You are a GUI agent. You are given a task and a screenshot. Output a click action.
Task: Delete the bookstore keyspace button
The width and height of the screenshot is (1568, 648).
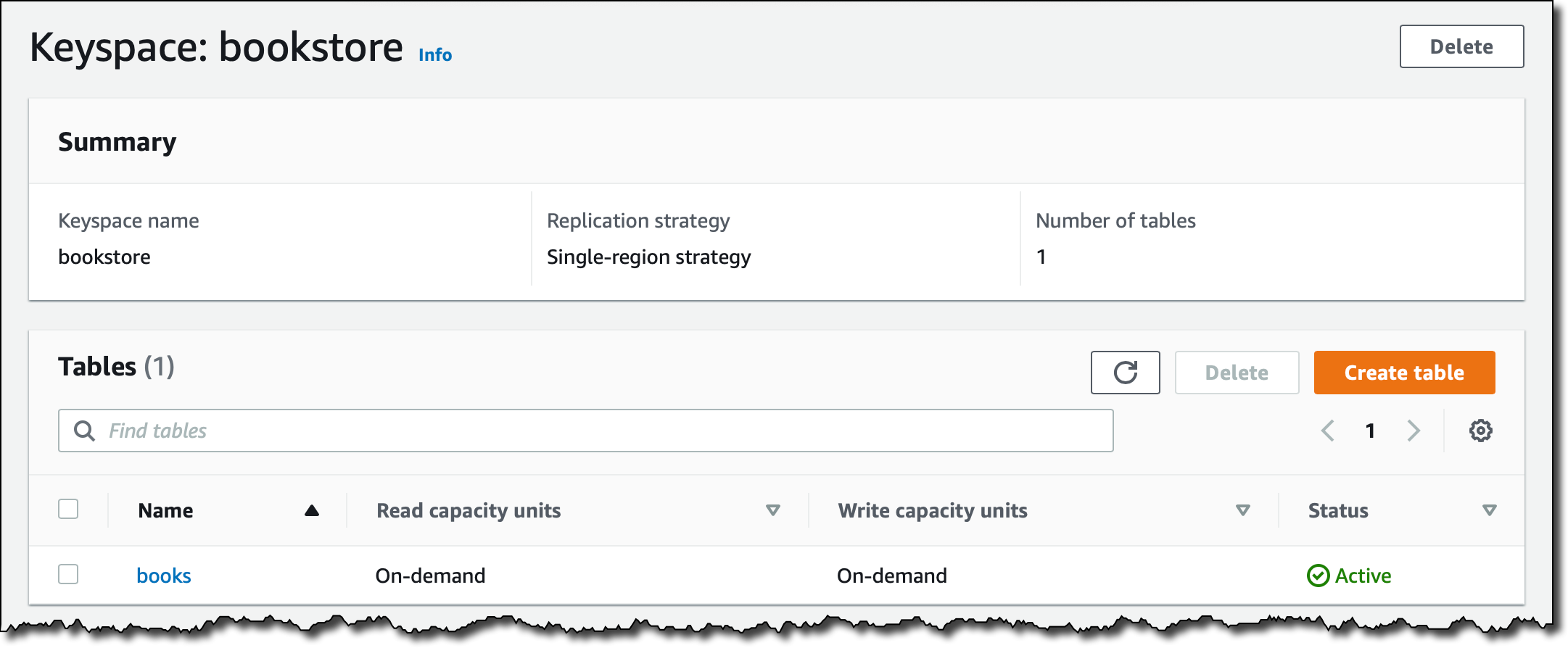[1461, 46]
